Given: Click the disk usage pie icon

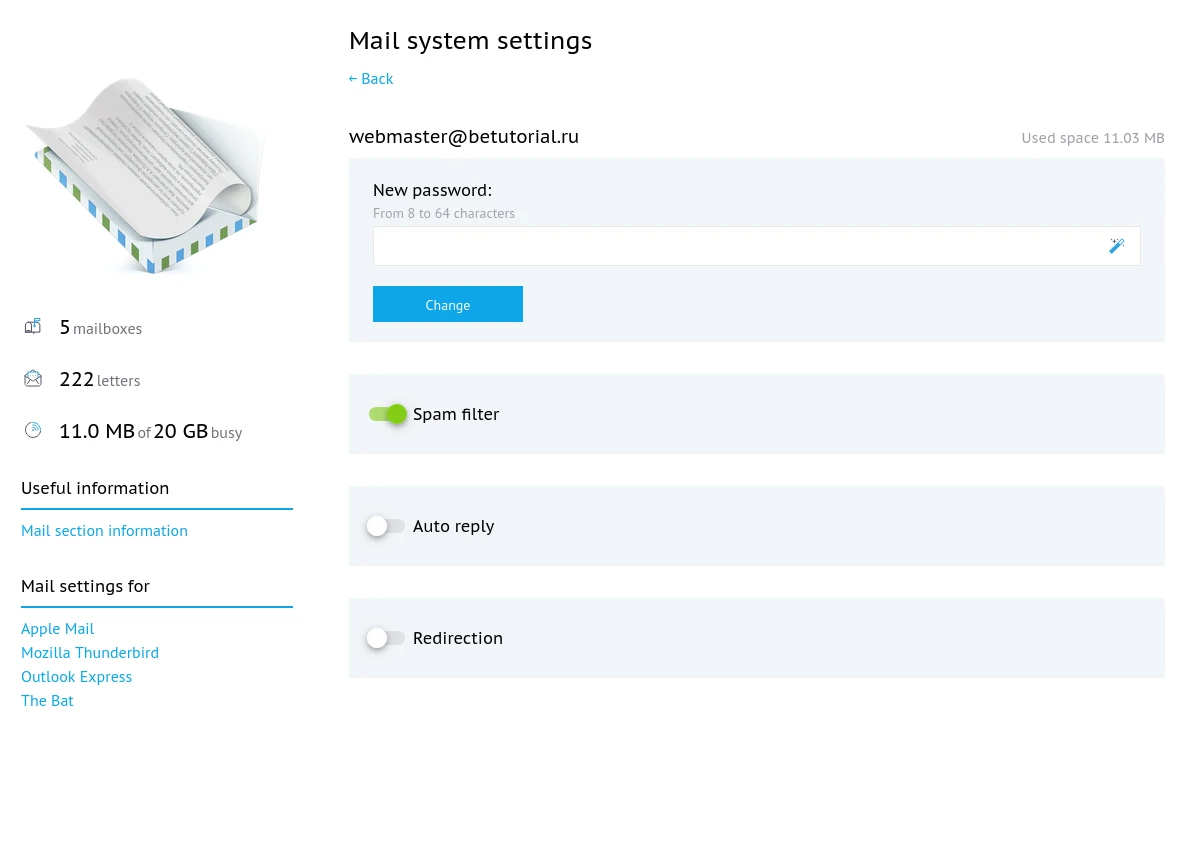Looking at the screenshot, I should coord(33,431).
